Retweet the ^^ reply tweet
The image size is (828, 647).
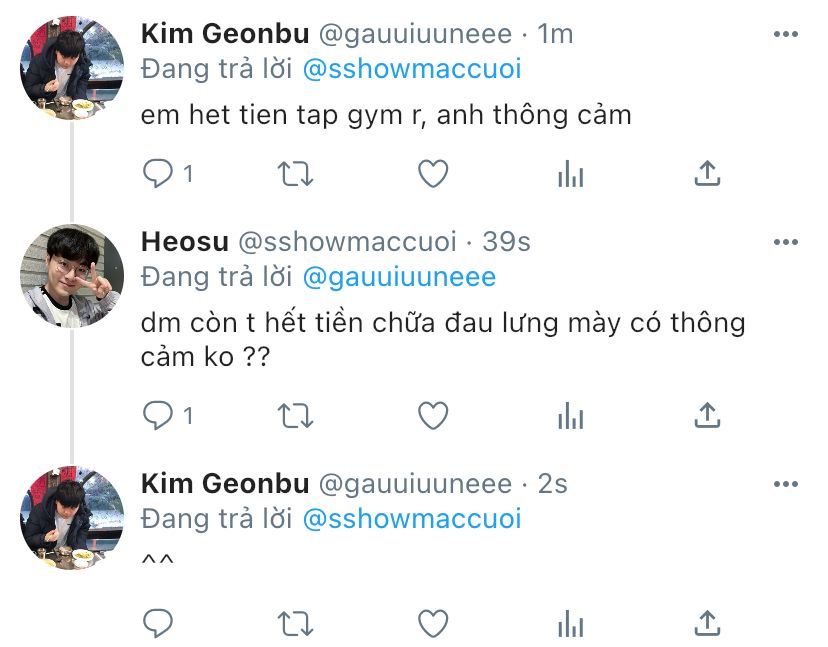(295, 623)
